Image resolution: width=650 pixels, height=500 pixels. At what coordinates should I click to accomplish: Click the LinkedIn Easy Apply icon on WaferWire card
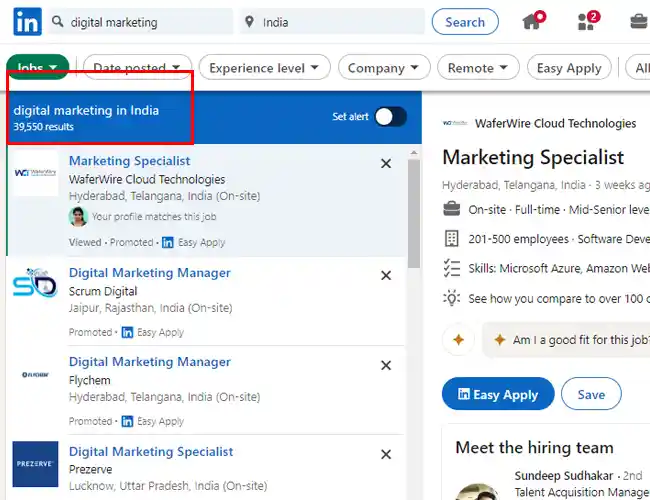(168, 243)
